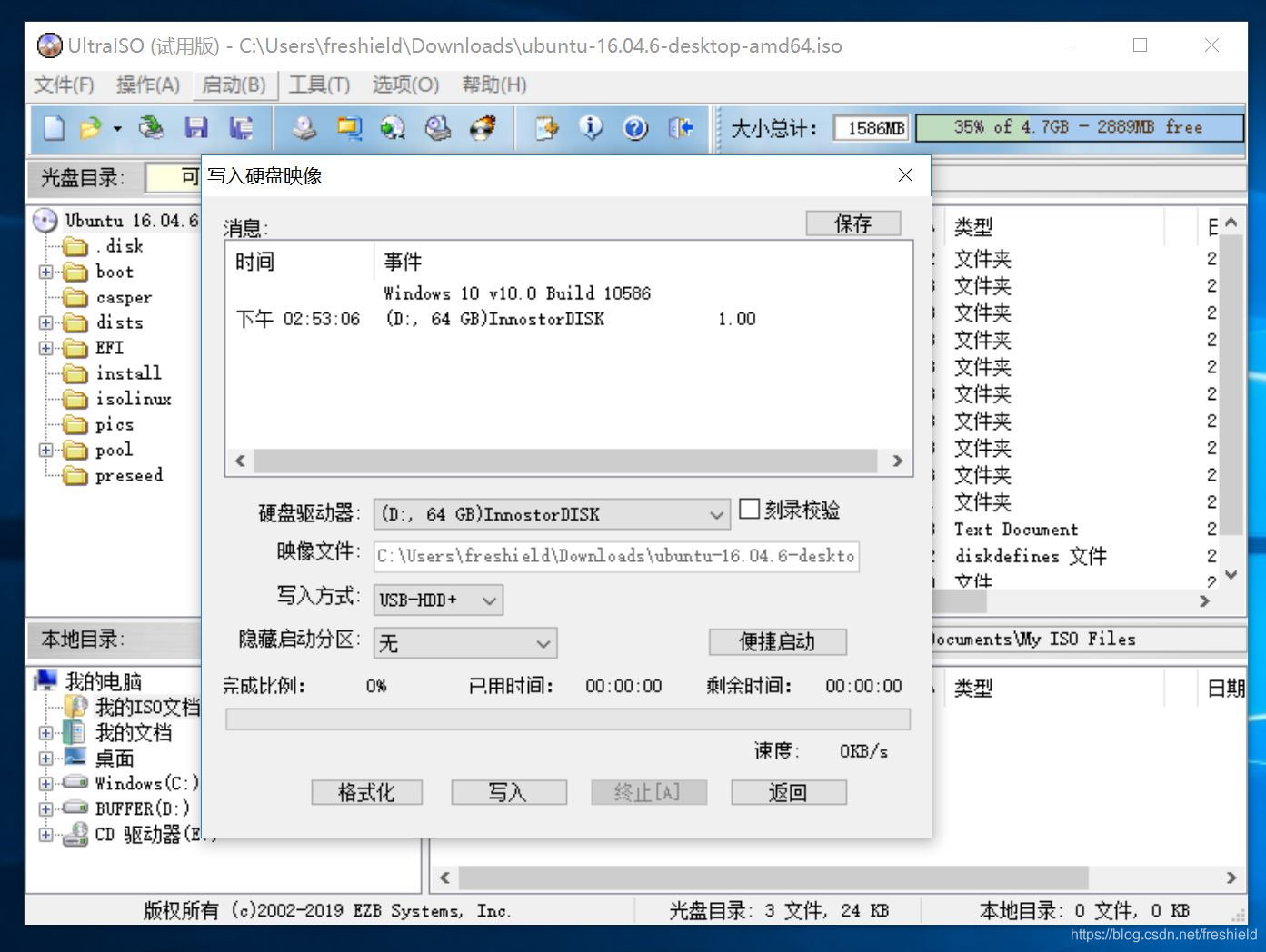This screenshot has width=1266, height=952.
Task: Click the message log horizontal scrollbar track
Action: [567, 461]
